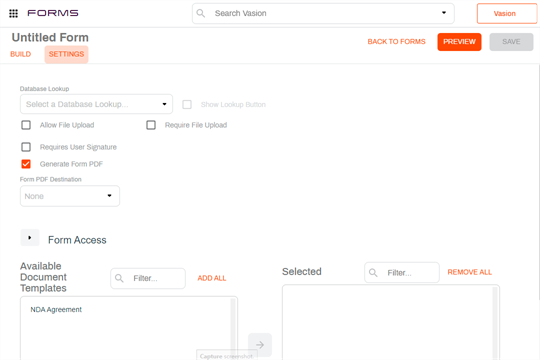Switch to the SETTINGS tab
Viewport: 540px width, 360px height.
[x=66, y=54]
